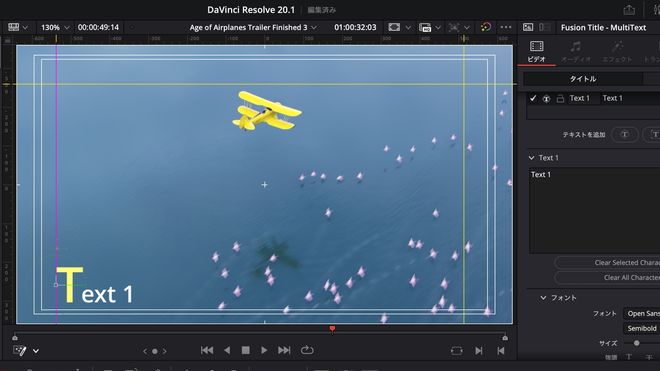Viewport: 660px width, 371px height.
Task: Stop playback
Action: [x=245, y=350]
